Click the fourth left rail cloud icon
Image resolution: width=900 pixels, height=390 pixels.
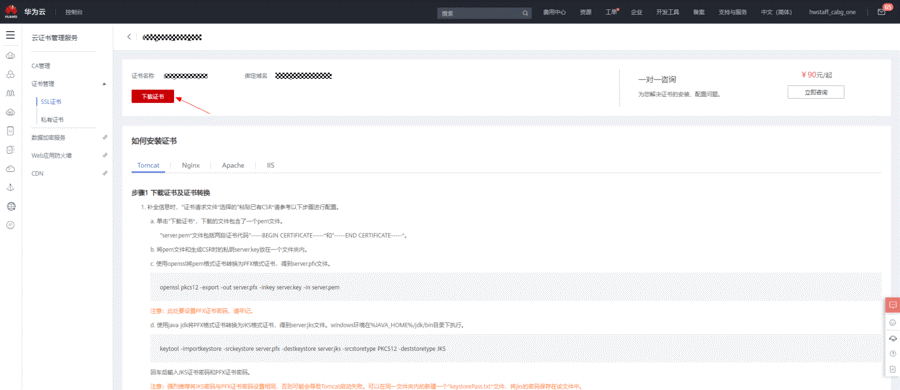point(10,112)
